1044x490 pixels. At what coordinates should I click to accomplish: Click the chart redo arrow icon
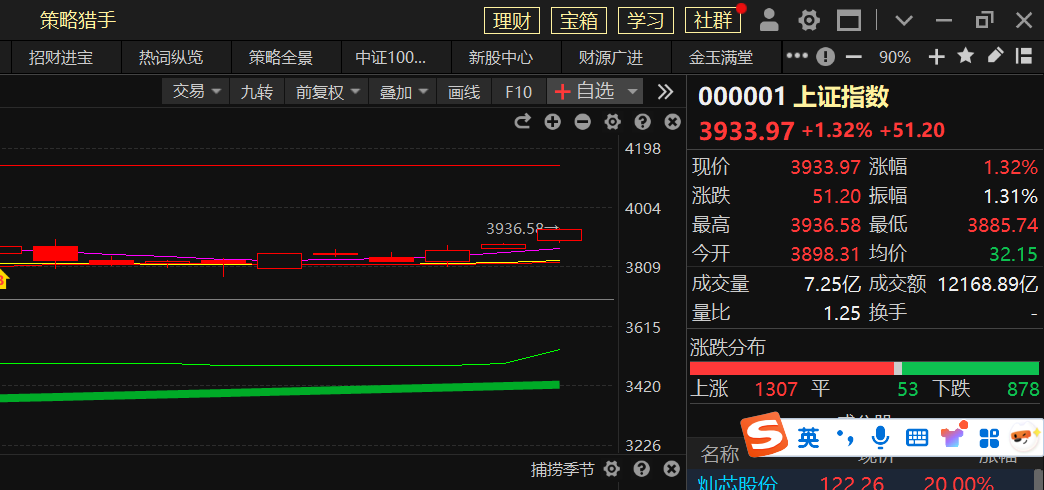pos(522,122)
